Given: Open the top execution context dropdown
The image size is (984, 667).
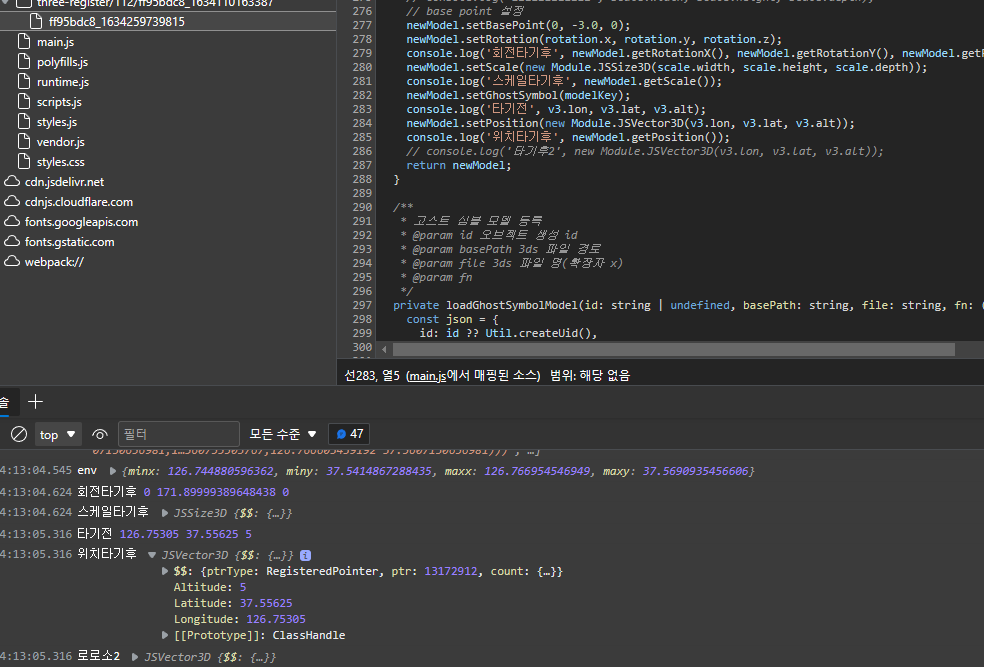Looking at the screenshot, I should [x=57, y=434].
